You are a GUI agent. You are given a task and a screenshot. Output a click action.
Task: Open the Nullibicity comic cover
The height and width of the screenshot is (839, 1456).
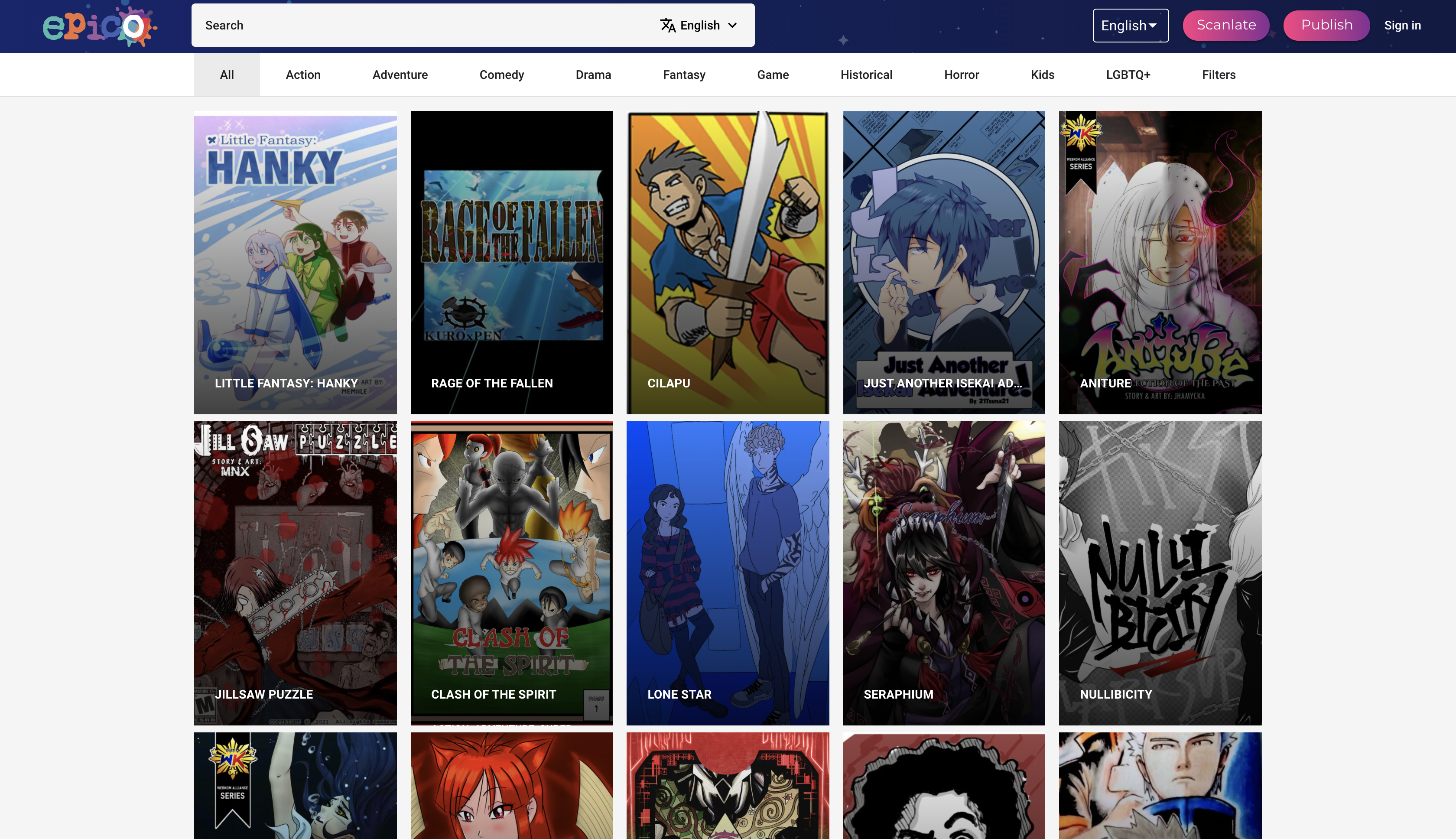click(x=1160, y=573)
